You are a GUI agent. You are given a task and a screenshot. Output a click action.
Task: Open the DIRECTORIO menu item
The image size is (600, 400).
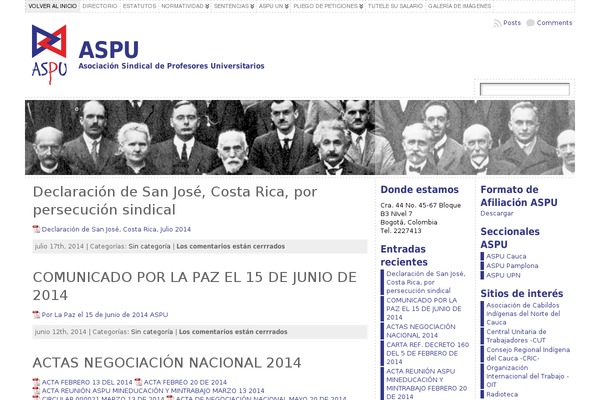click(100, 6)
